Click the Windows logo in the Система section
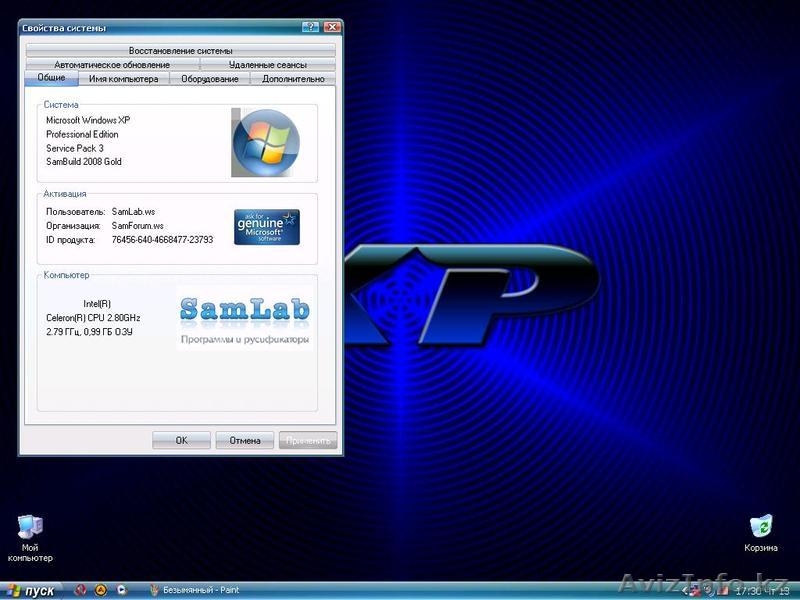 pyautogui.click(x=265, y=142)
